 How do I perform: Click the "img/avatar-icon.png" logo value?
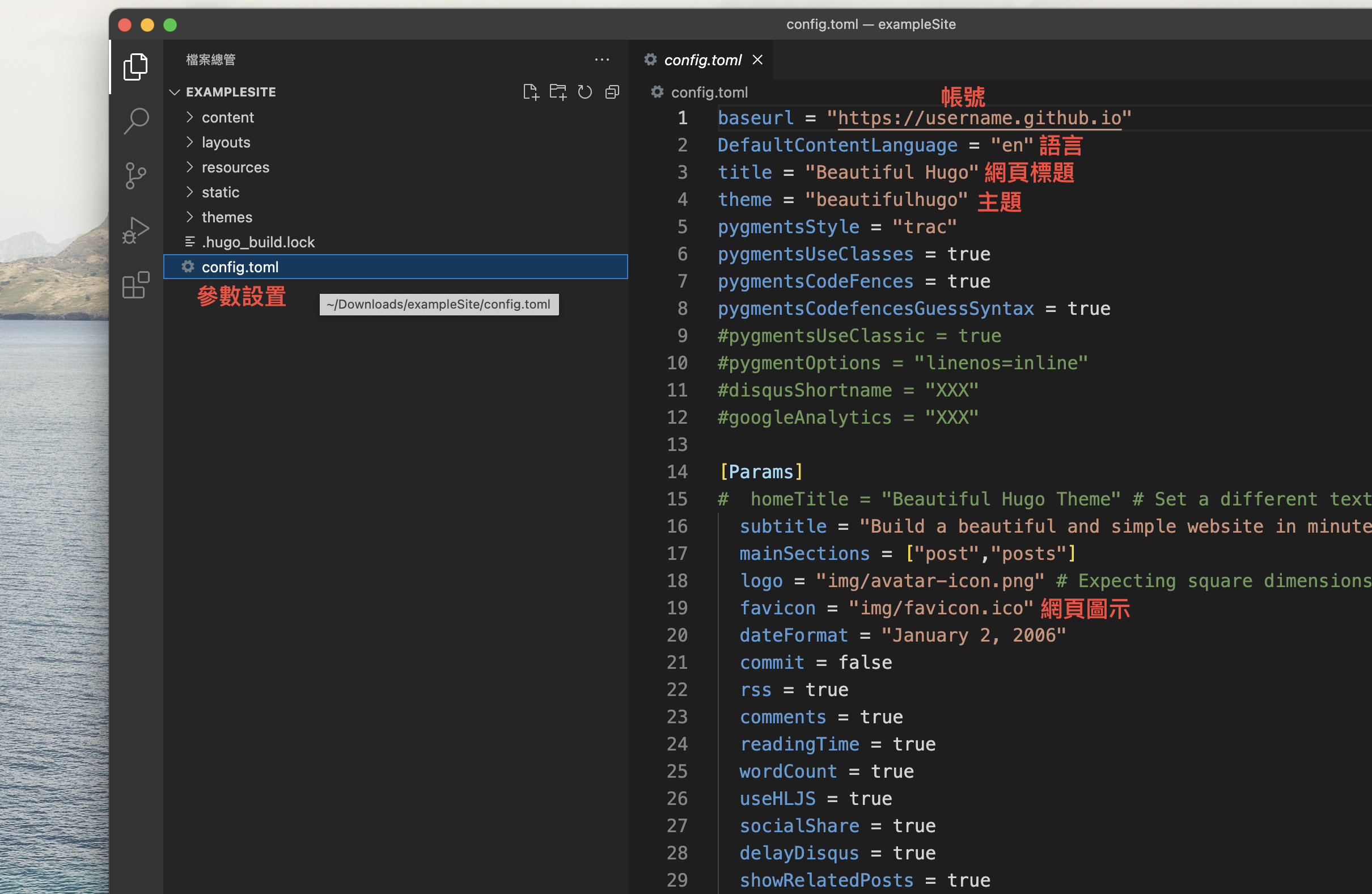tap(930, 581)
